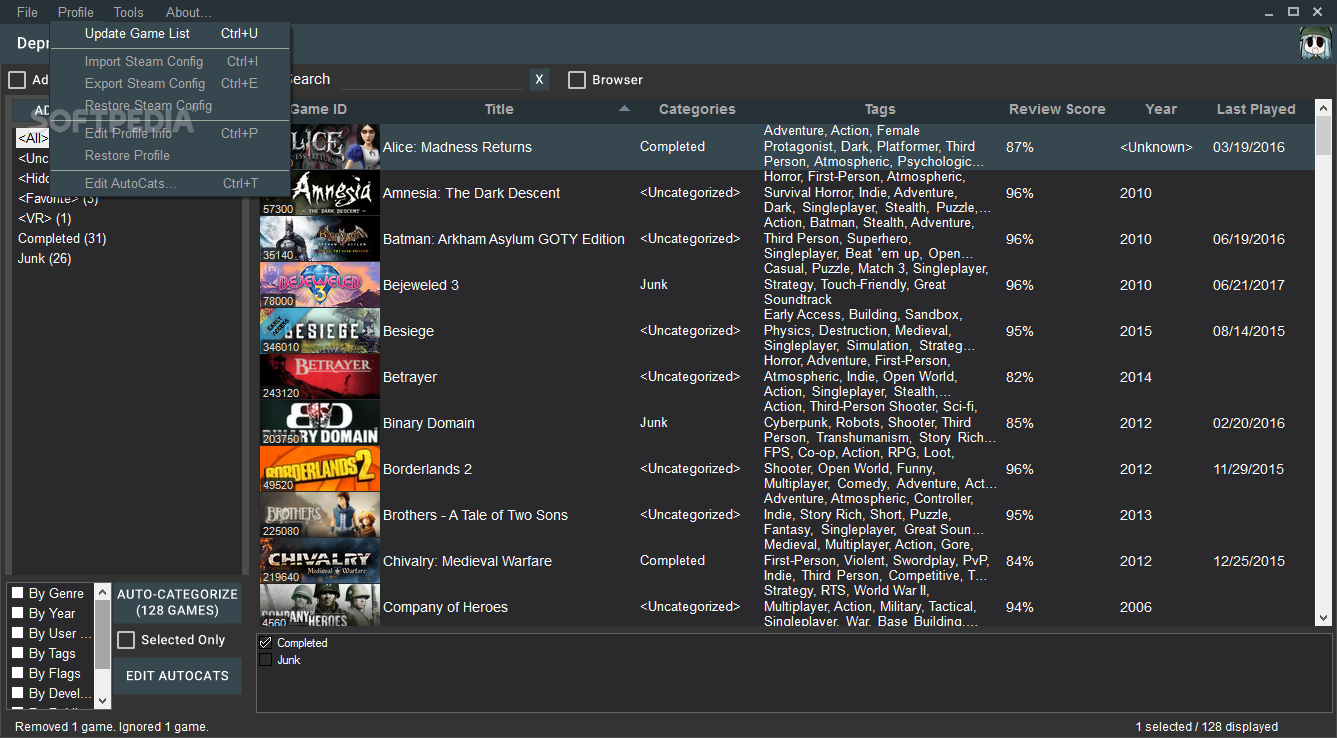
Task: Check the By Genre autocat box
Action: click(x=17, y=593)
